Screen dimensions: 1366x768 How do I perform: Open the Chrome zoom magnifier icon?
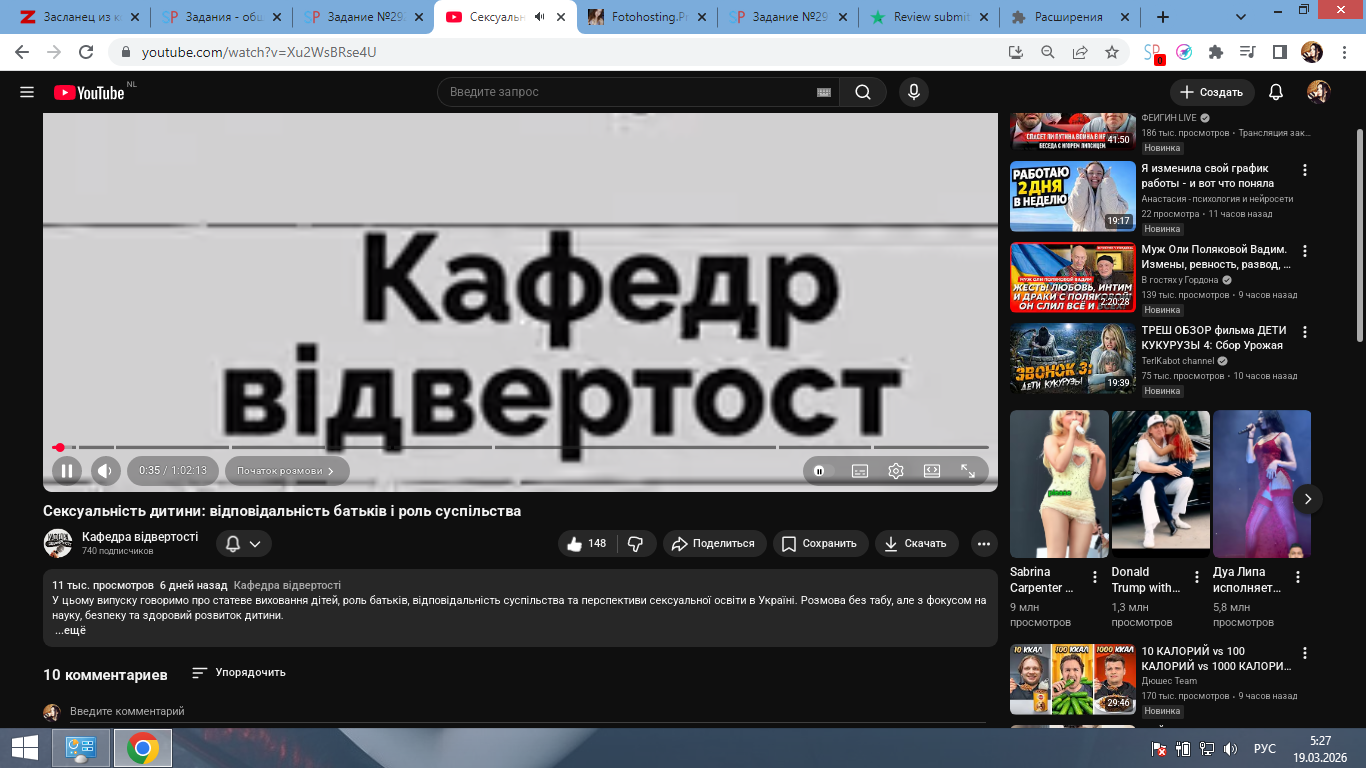pyautogui.click(x=1048, y=52)
